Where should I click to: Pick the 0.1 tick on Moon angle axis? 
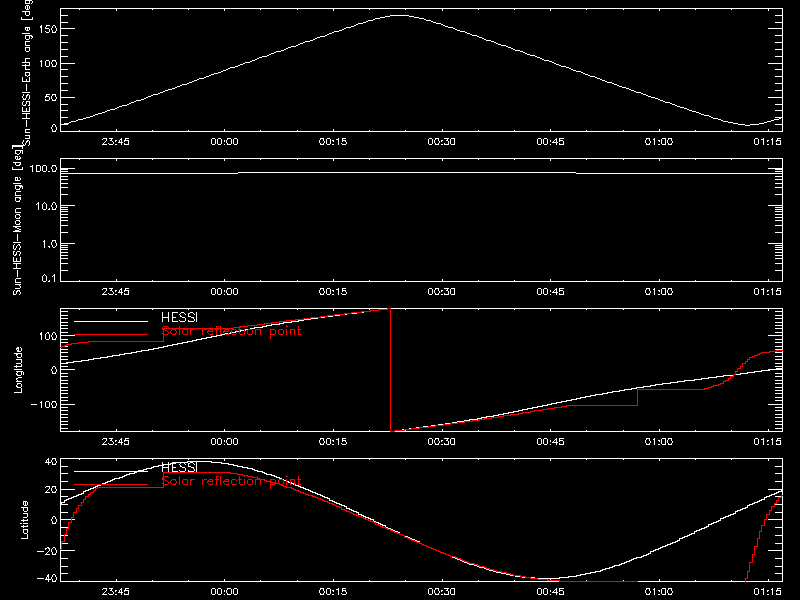pos(49,279)
